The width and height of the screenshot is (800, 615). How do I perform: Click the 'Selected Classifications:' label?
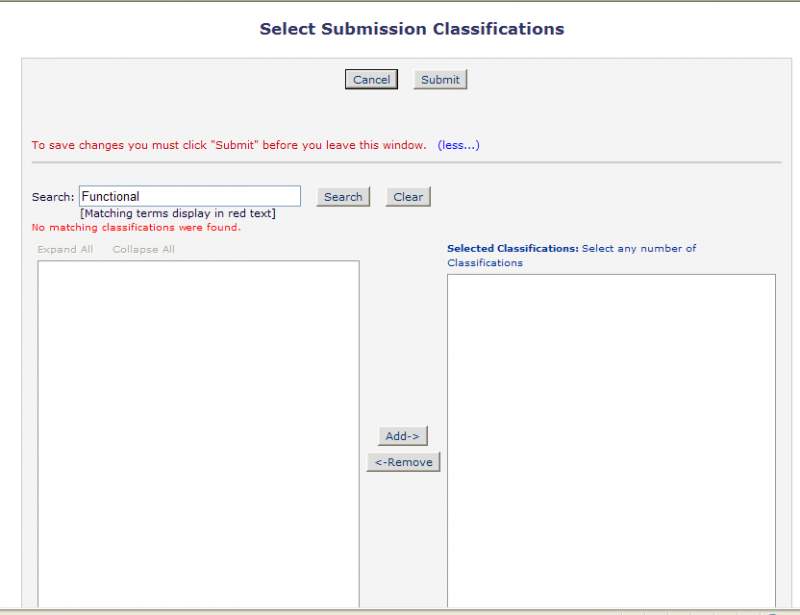pos(513,249)
